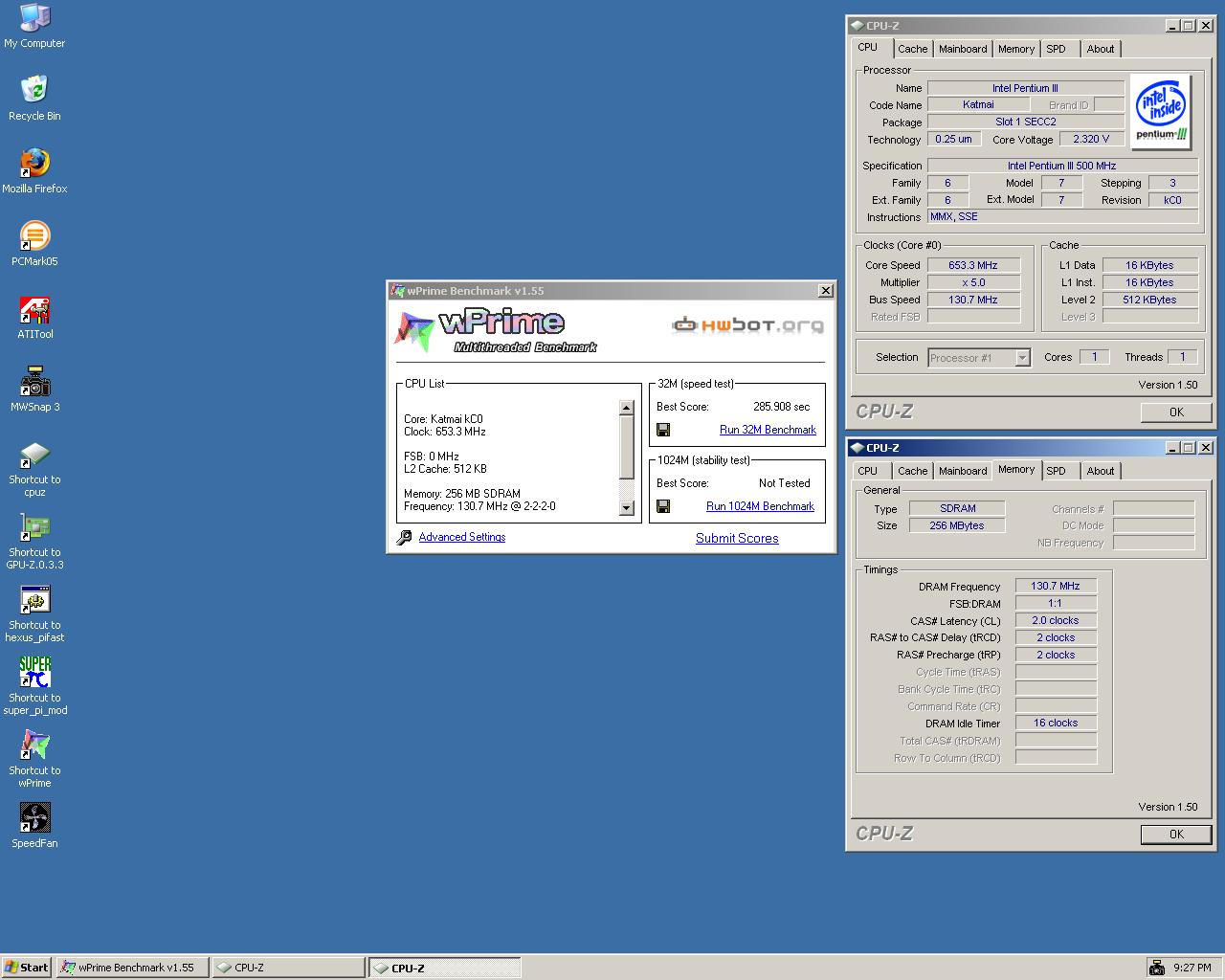Click the upper CPU-Z title bar icon
This screenshot has width=1225, height=980.
click(857, 26)
